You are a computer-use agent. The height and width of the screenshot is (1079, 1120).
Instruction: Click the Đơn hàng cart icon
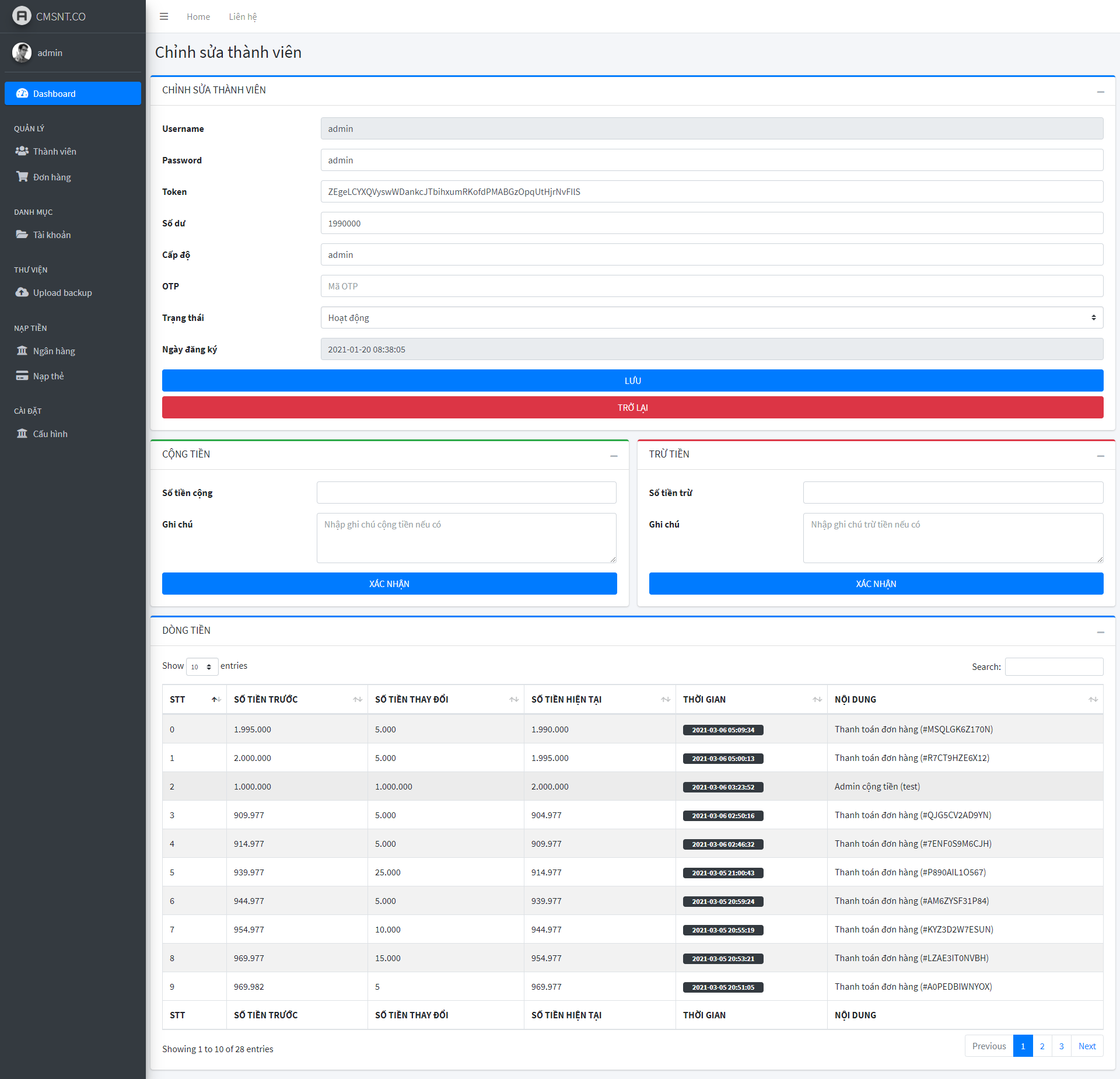pyautogui.click(x=22, y=177)
